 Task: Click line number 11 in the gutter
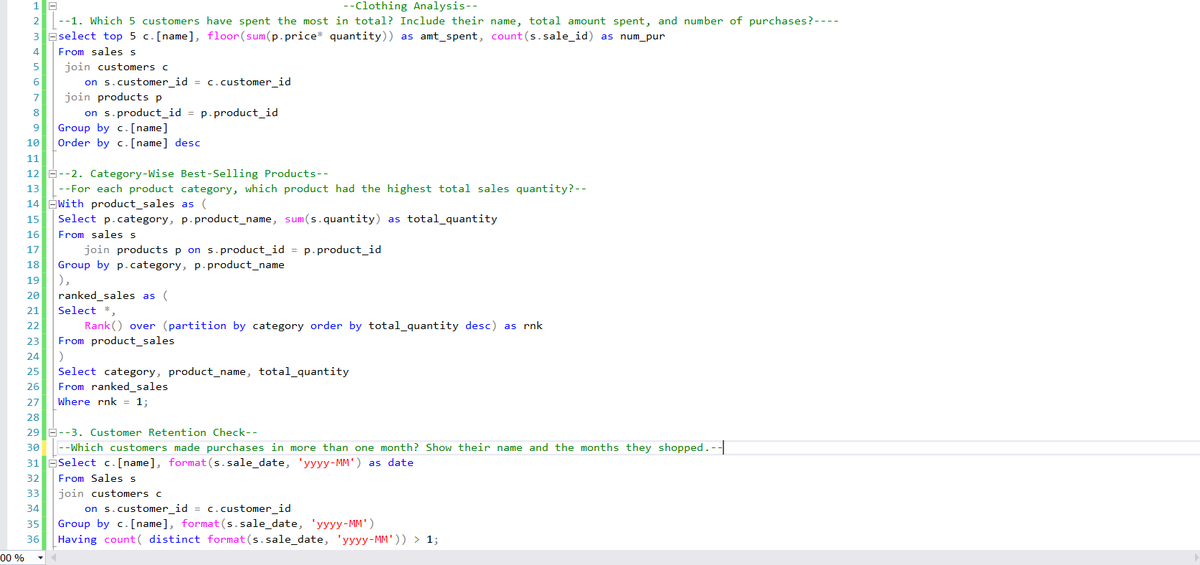point(33,158)
